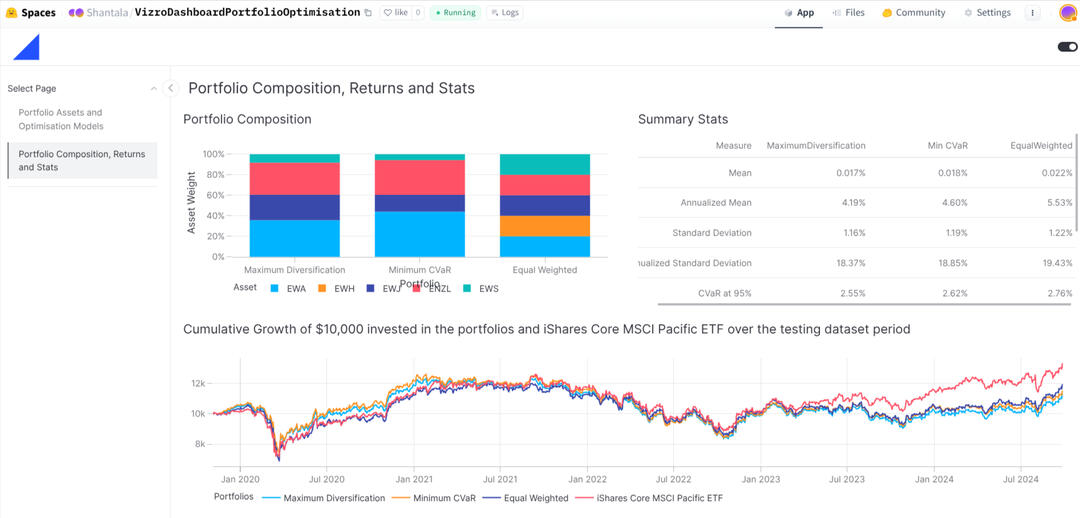The height and width of the screenshot is (518, 1080).
Task: Open the Settings tab
Action: [x=987, y=13]
